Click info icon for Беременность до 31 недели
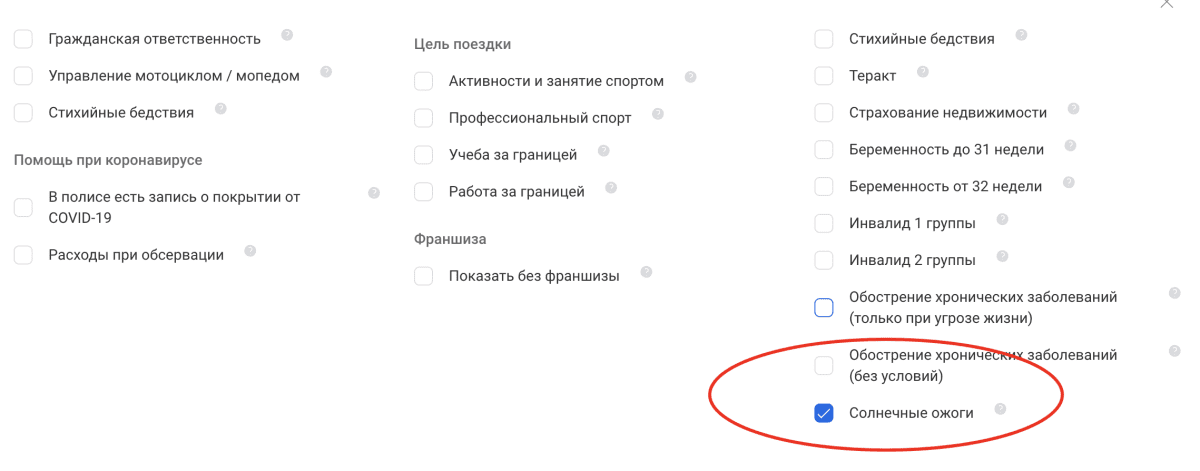 click(1070, 146)
